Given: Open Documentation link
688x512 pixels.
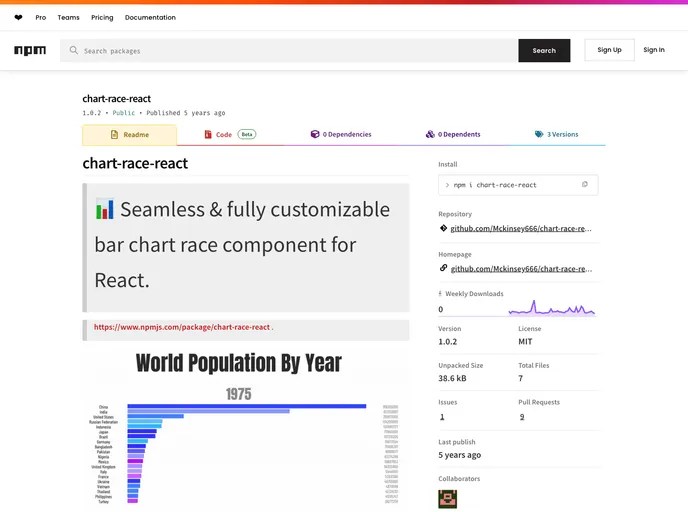Looking at the screenshot, I should [150, 18].
